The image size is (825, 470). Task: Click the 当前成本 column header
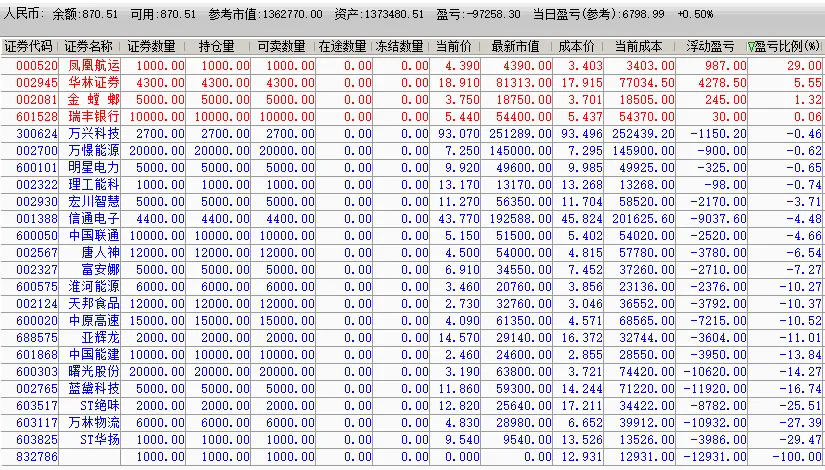coord(638,46)
